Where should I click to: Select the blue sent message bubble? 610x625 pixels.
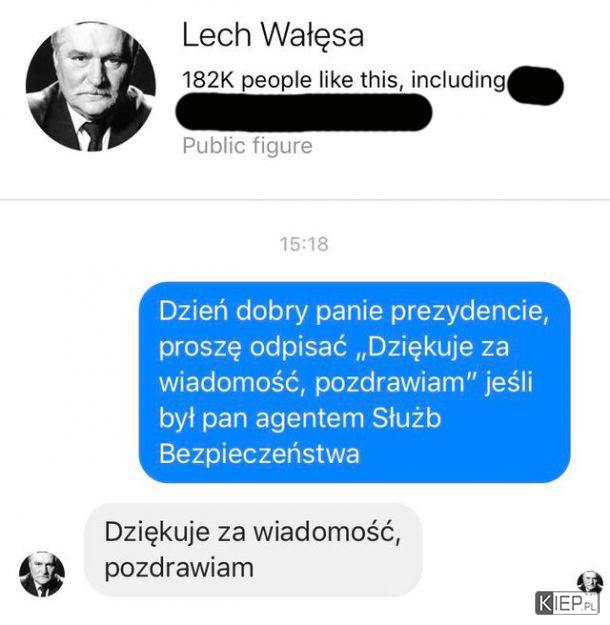pyautogui.click(x=354, y=382)
